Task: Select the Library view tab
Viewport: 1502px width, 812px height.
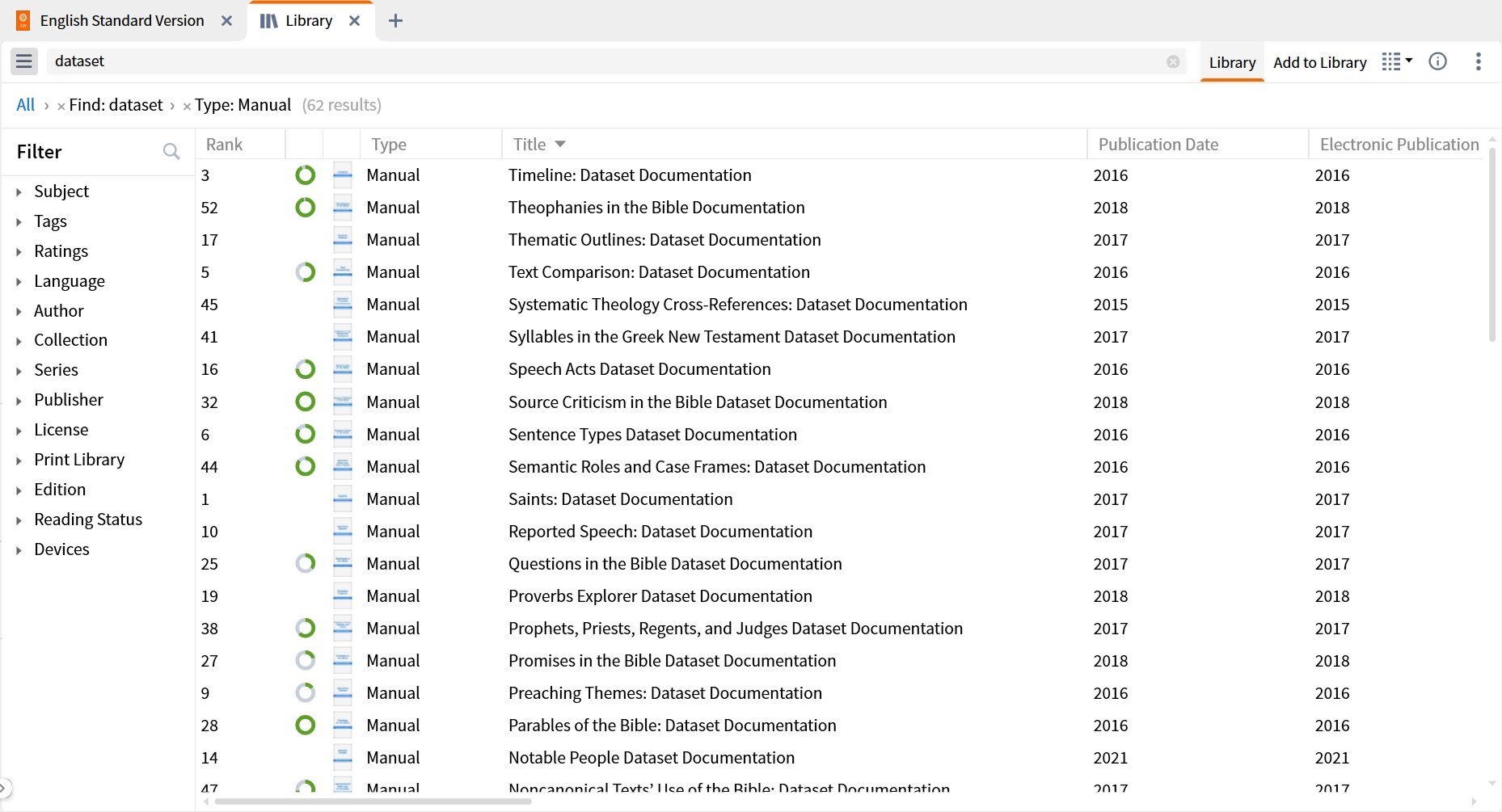Action: (1232, 62)
